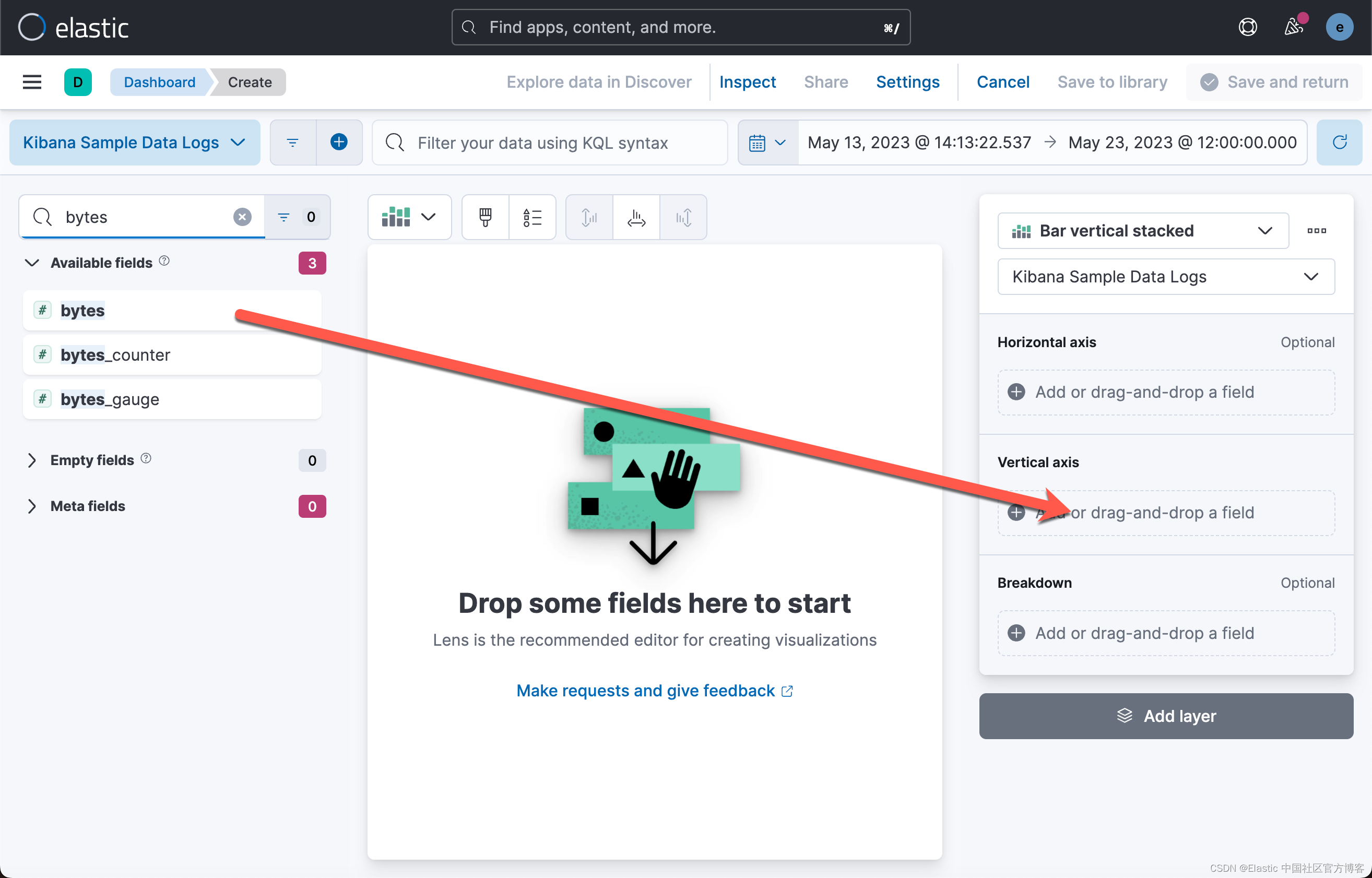Open right axis settings icon
Image resolution: width=1372 pixels, height=878 pixels.
click(x=683, y=217)
